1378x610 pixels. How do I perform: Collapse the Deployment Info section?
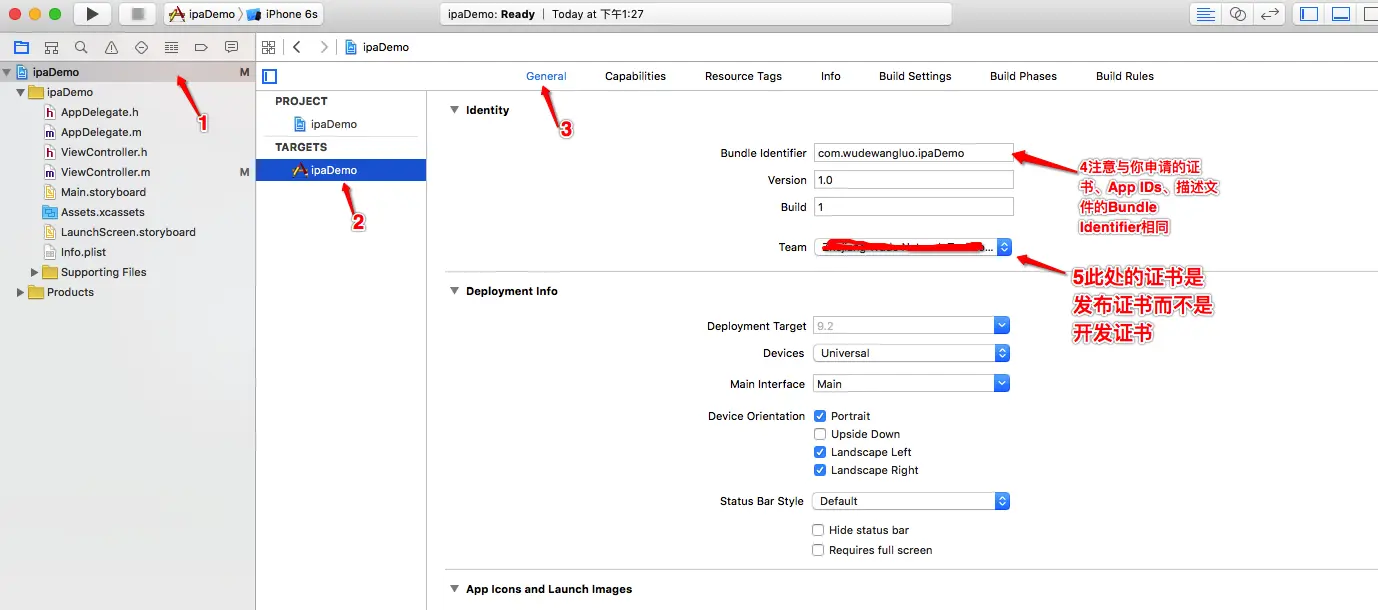[x=454, y=291]
